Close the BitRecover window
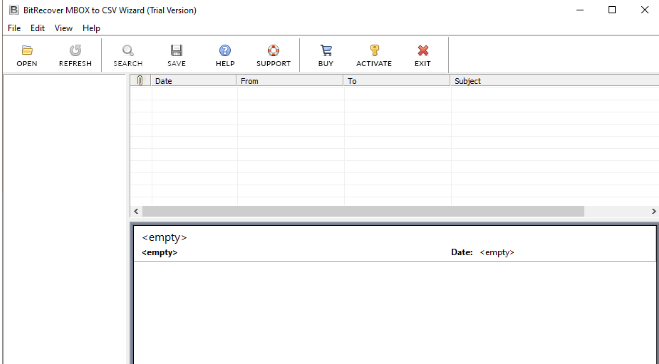 pyautogui.click(x=644, y=10)
